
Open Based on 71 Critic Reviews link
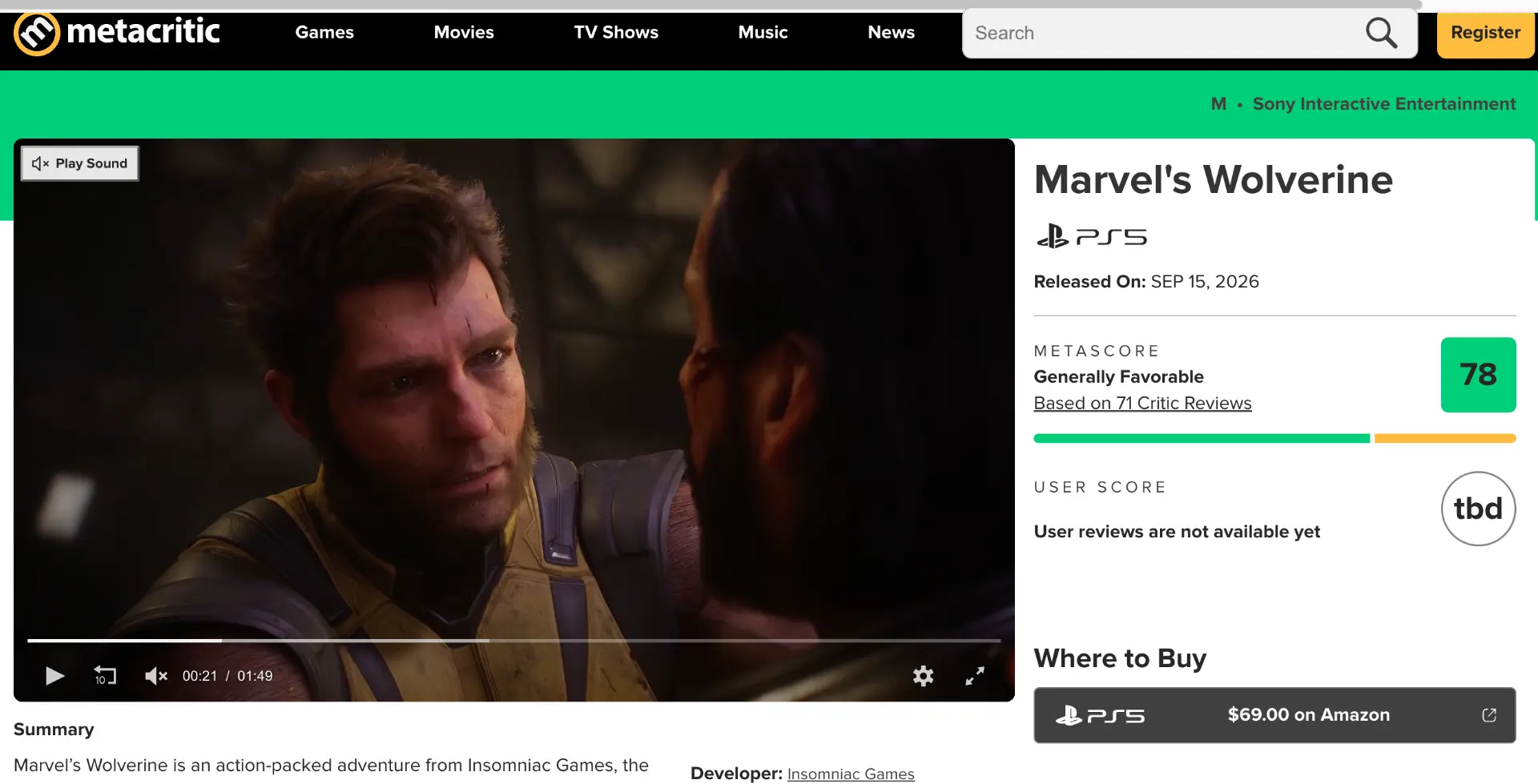(x=1142, y=404)
